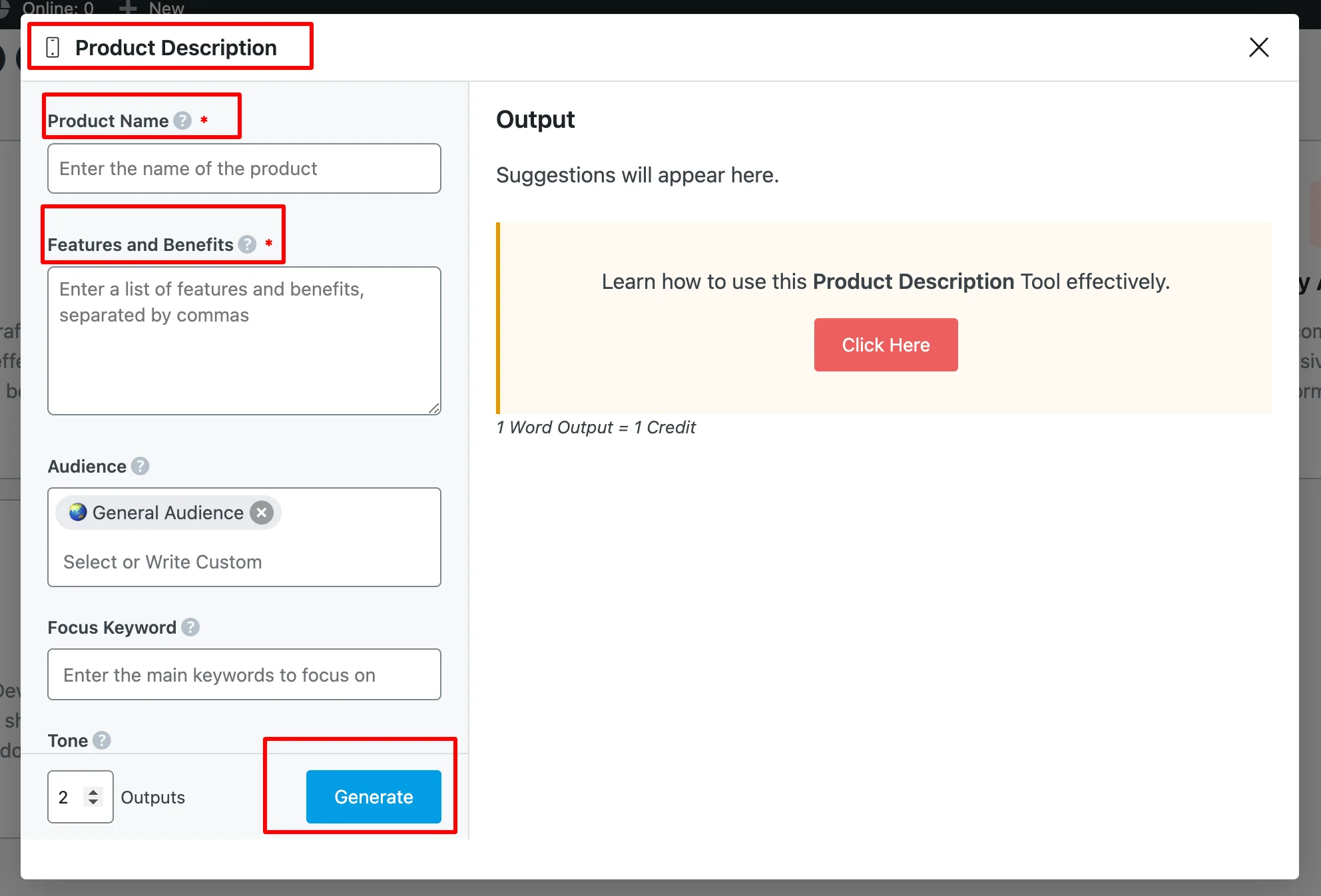Click the Tone help question mark icon
The width and height of the screenshot is (1321, 896).
(x=101, y=740)
